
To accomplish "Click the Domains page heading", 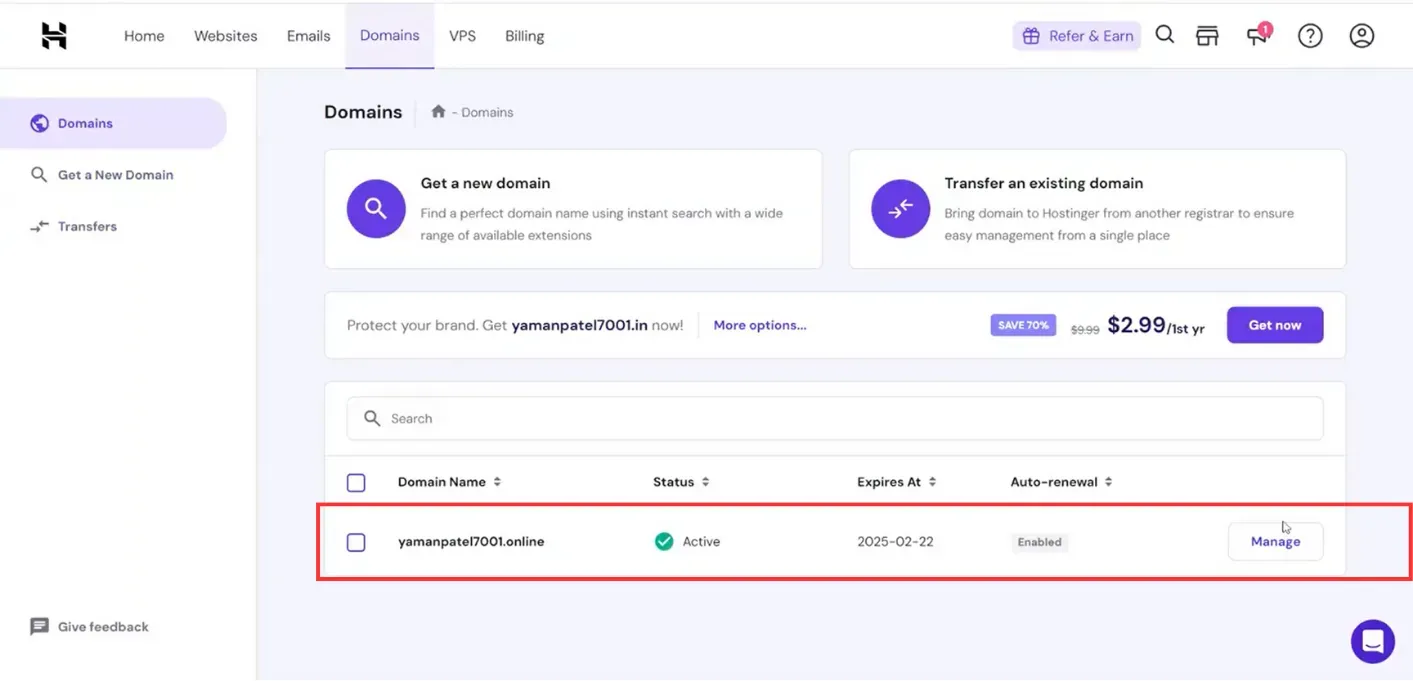I will (363, 112).
